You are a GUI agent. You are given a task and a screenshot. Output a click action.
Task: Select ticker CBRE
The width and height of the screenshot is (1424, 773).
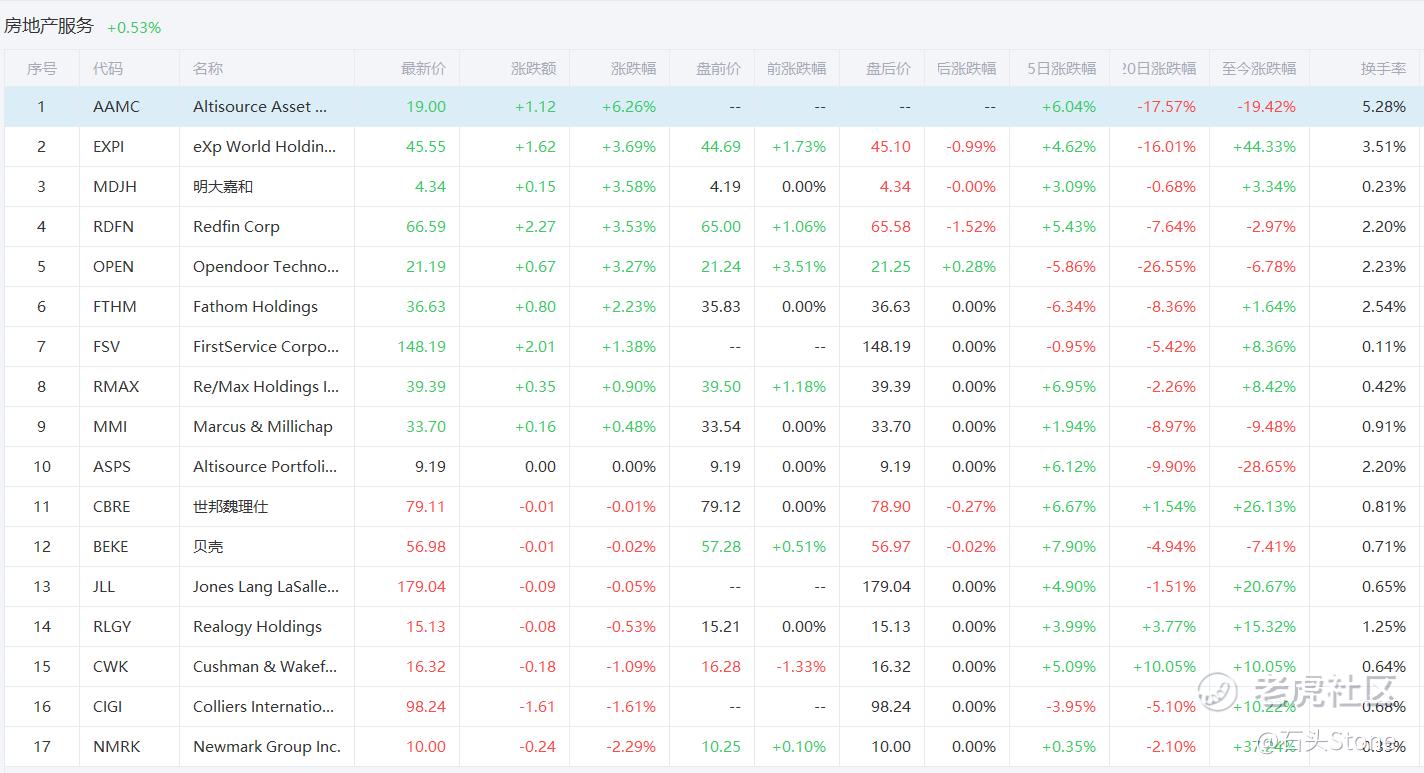[x=112, y=507]
